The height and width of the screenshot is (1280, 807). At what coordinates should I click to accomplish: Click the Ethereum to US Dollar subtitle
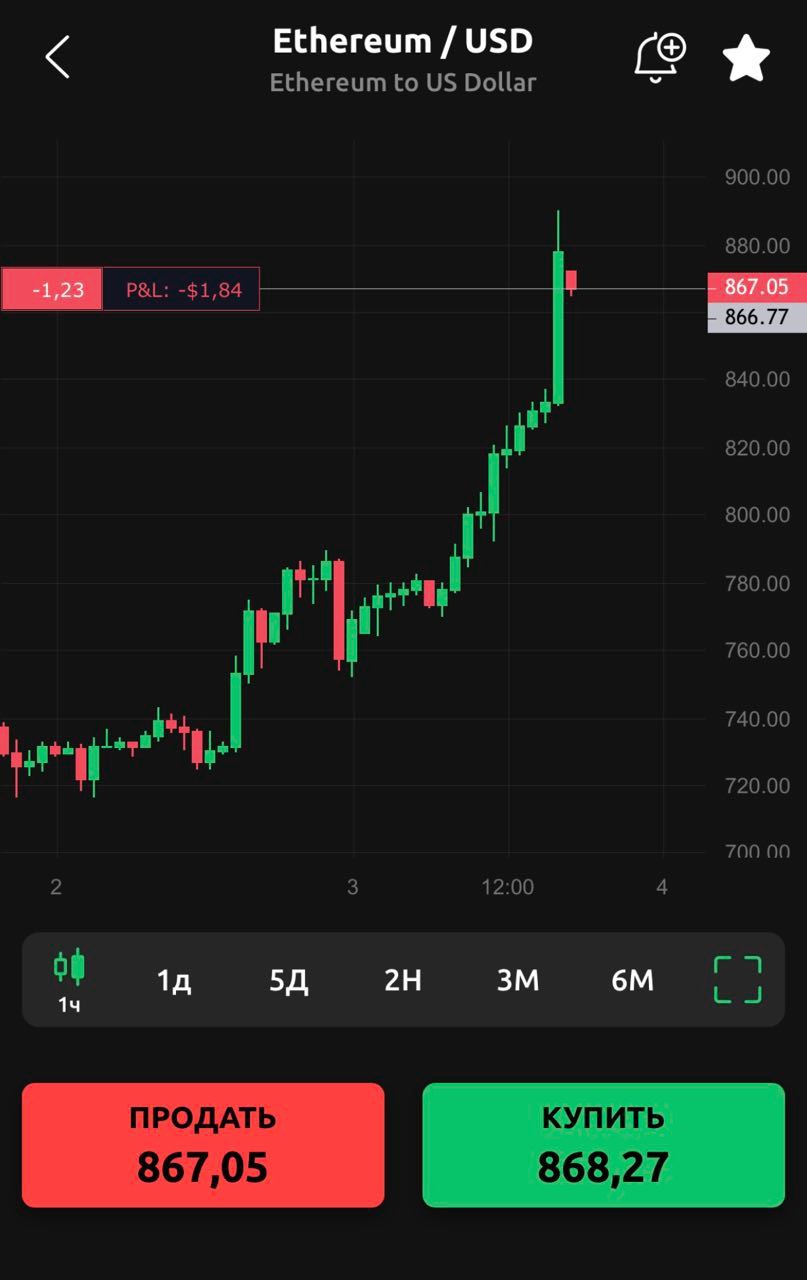point(403,83)
